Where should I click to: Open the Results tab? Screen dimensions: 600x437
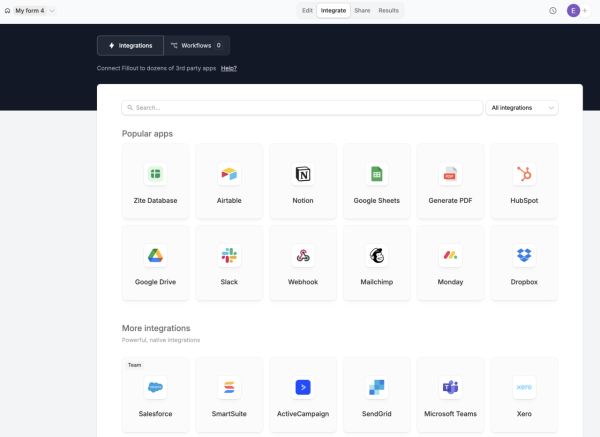pyautogui.click(x=388, y=11)
